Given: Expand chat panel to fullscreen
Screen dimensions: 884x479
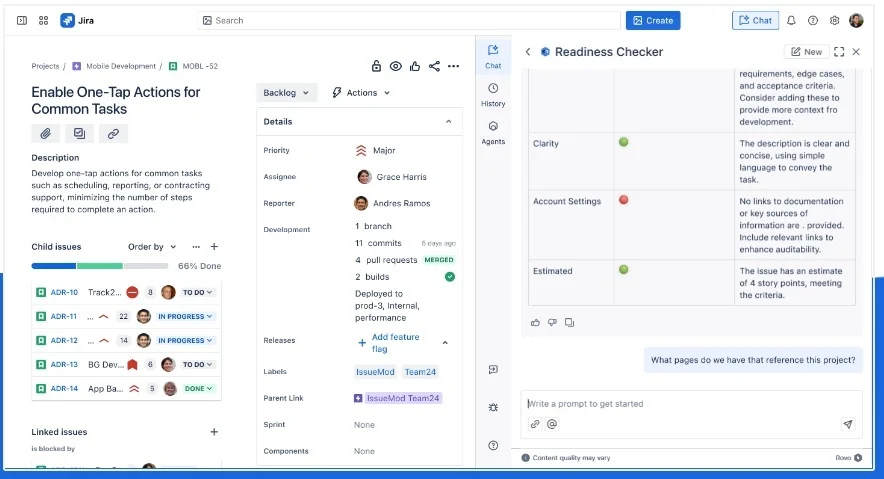Looking at the screenshot, I should click(x=839, y=52).
